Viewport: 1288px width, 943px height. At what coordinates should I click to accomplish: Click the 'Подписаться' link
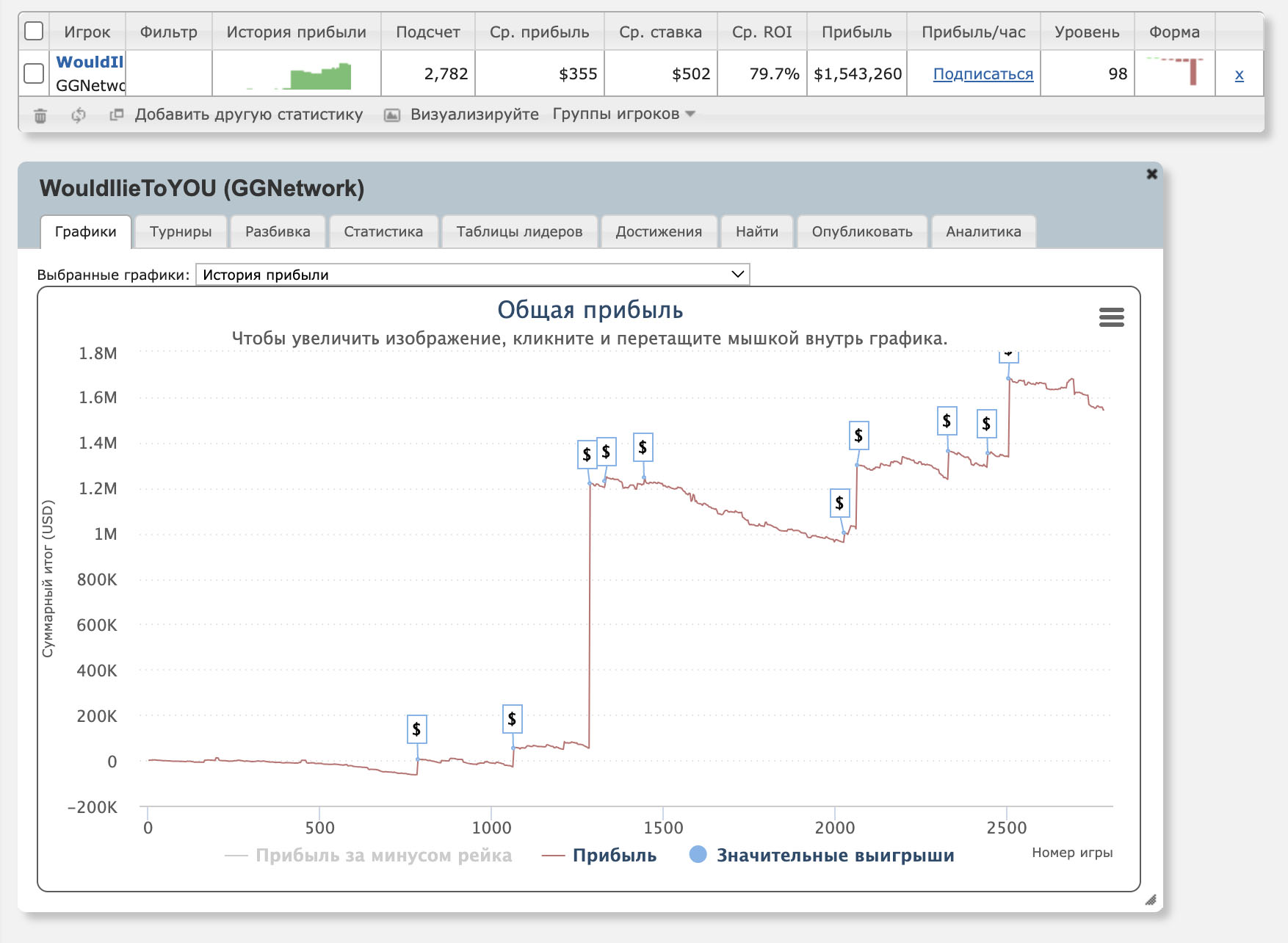pyautogui.click(x=983, y=74)
